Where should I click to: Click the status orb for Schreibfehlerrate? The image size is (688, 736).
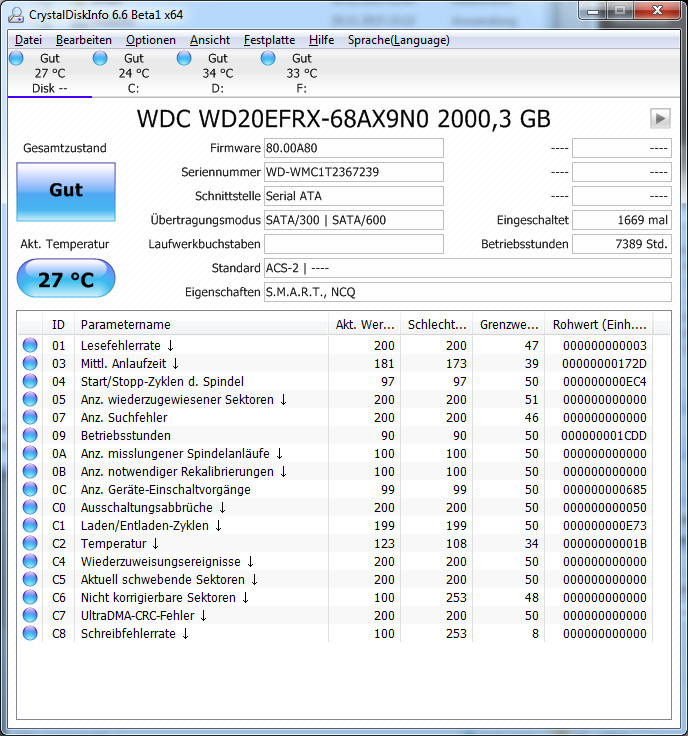[30, 633]
